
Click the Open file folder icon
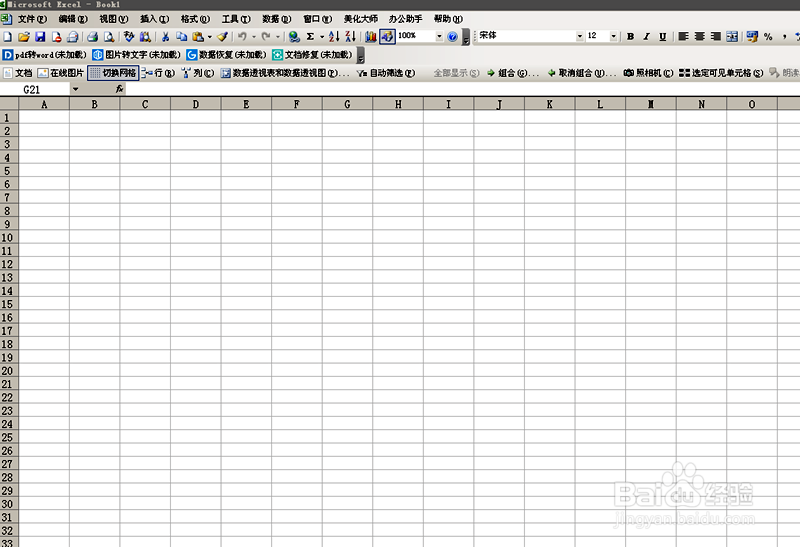[x=23, y=37]
